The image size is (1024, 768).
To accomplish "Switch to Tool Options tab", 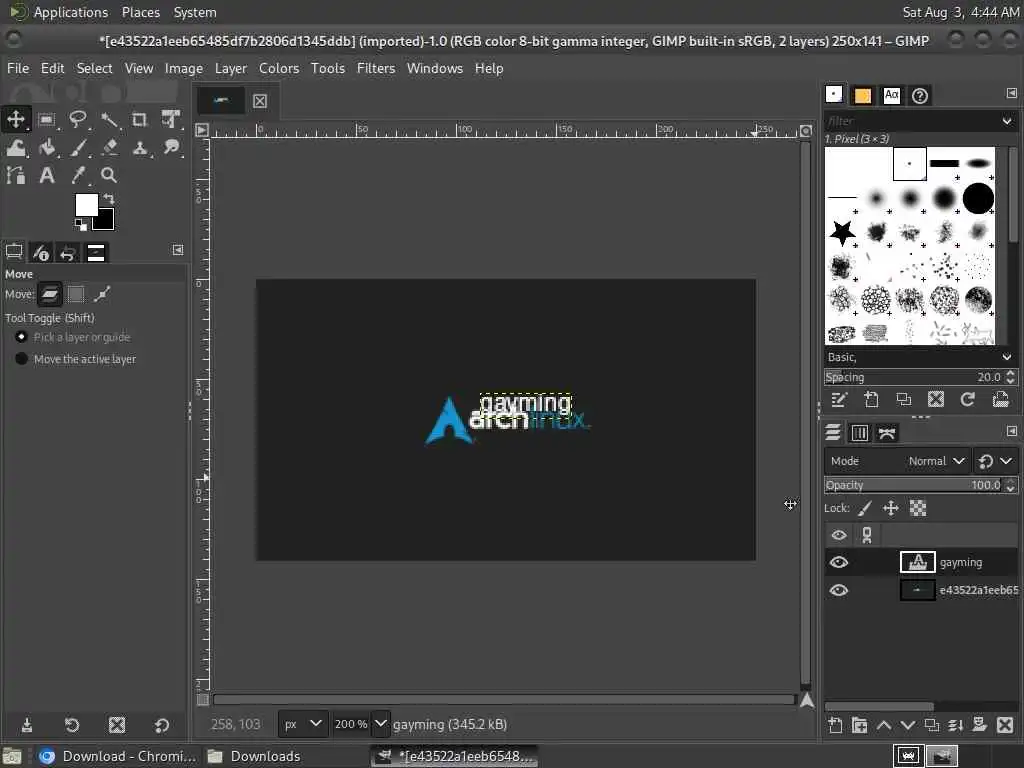I will pyautogui.click(x=14, y=252).
